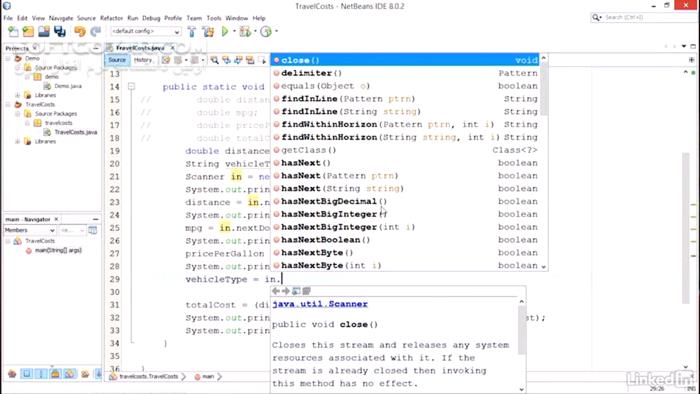Click the Save All toolbar icon
700x394 pixels.
point(60,31)
